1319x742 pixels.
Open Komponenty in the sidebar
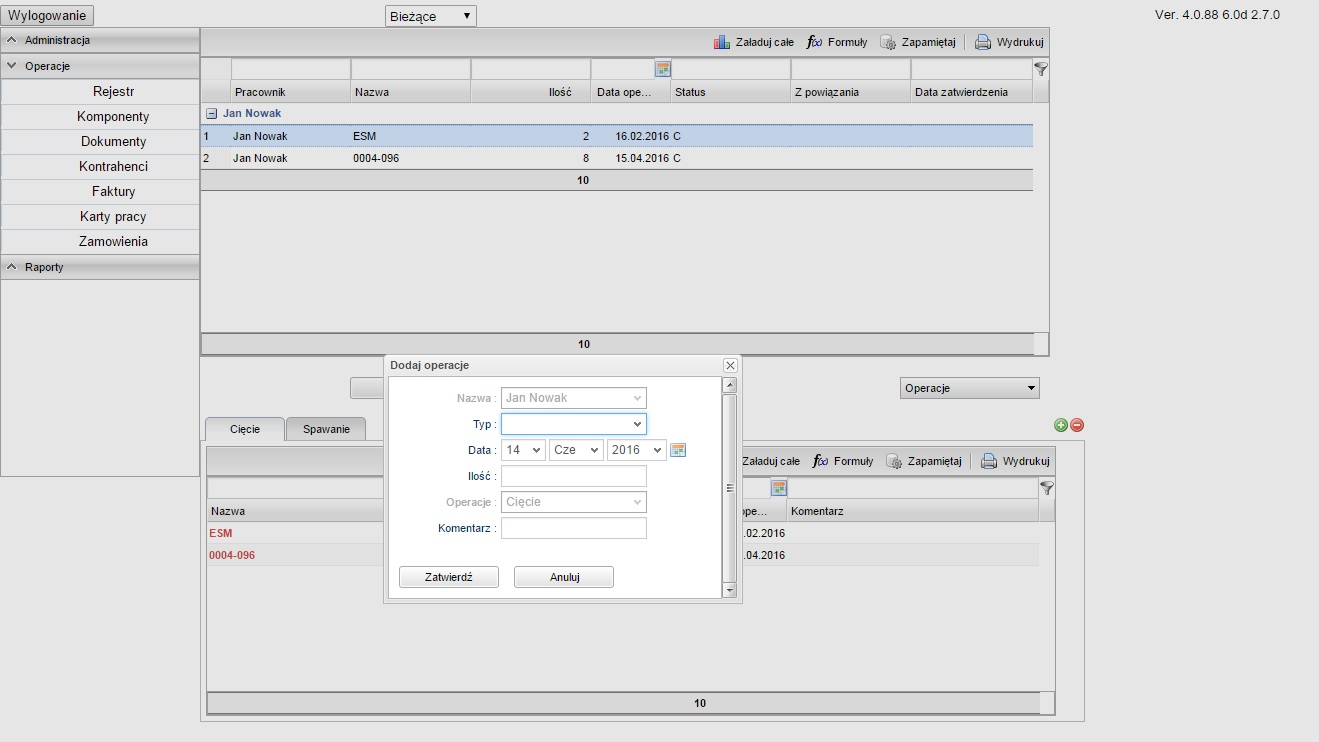[114, 117]
